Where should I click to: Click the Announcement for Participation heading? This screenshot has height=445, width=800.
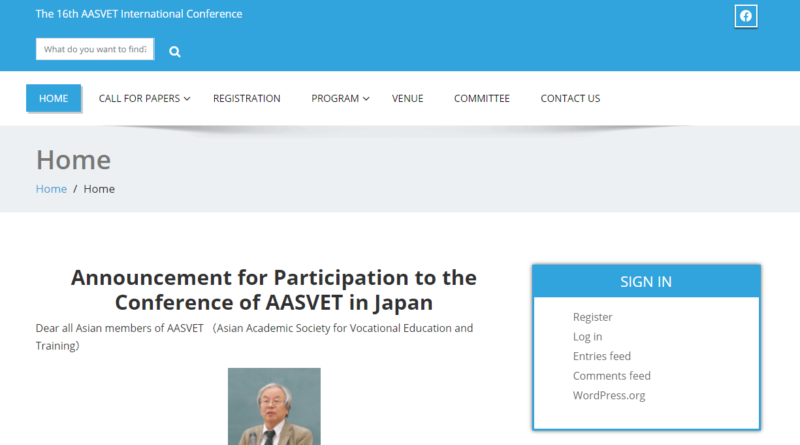coord(274,290)
